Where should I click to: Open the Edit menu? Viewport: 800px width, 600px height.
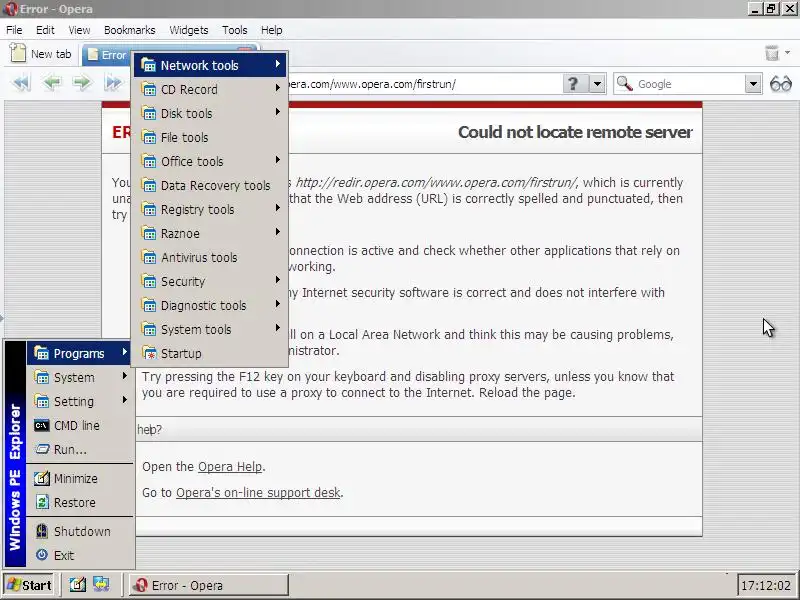[x=45, y=30]
